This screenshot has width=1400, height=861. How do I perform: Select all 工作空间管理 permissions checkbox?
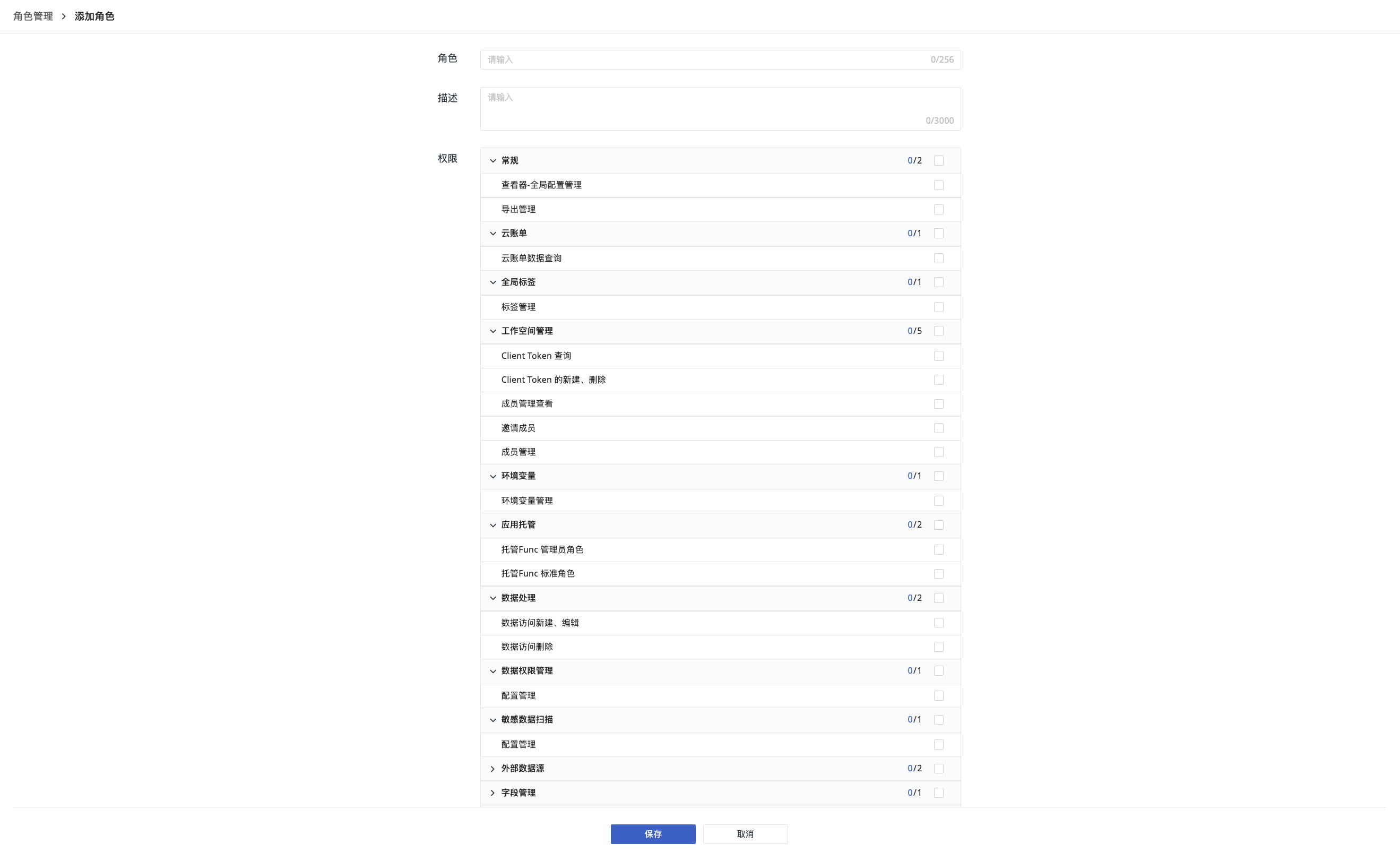tap(938, 331)
